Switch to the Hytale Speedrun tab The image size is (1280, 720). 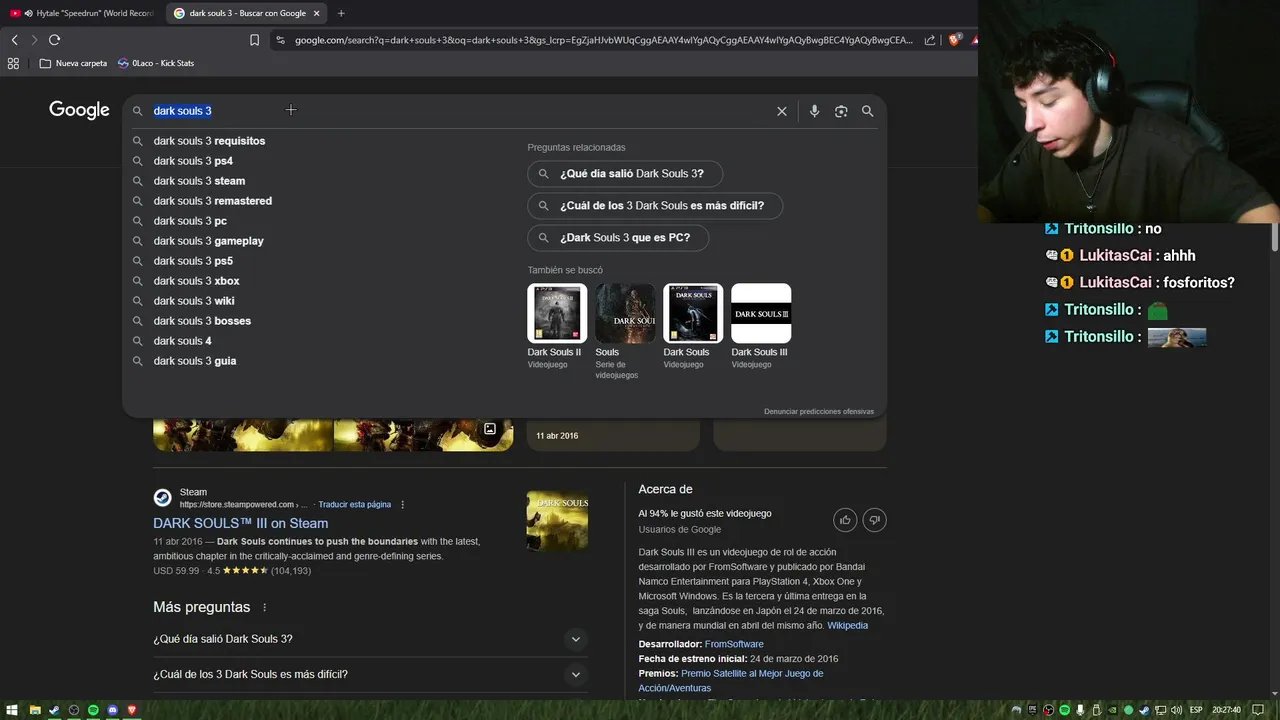pos(82,13)
